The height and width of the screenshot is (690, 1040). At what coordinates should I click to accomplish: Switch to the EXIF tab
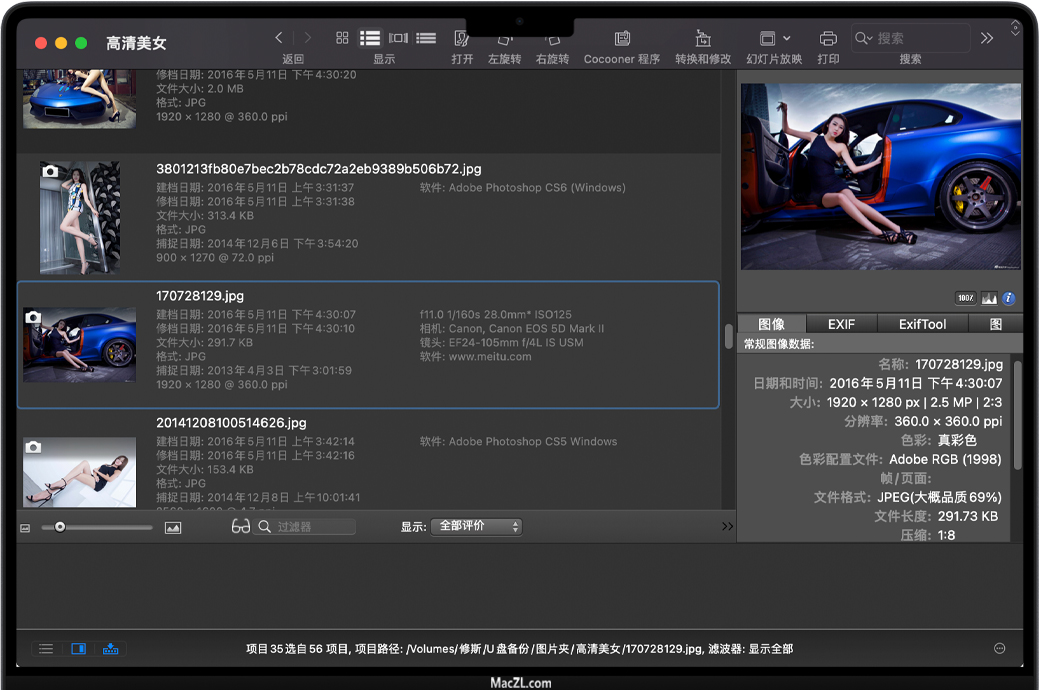841,324
